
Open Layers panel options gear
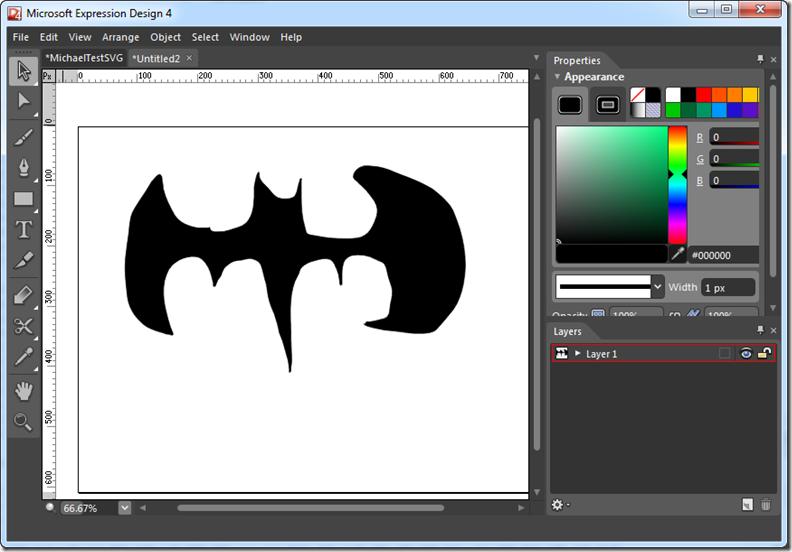[560, 505]
